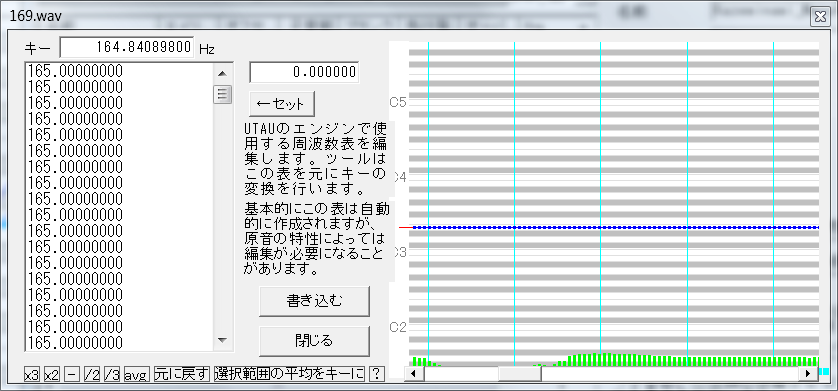The height and width of the screenshot is (391, 838).
Task: Click the graph horizontal scroll left arrow
Action: click(x=413, y=373)
